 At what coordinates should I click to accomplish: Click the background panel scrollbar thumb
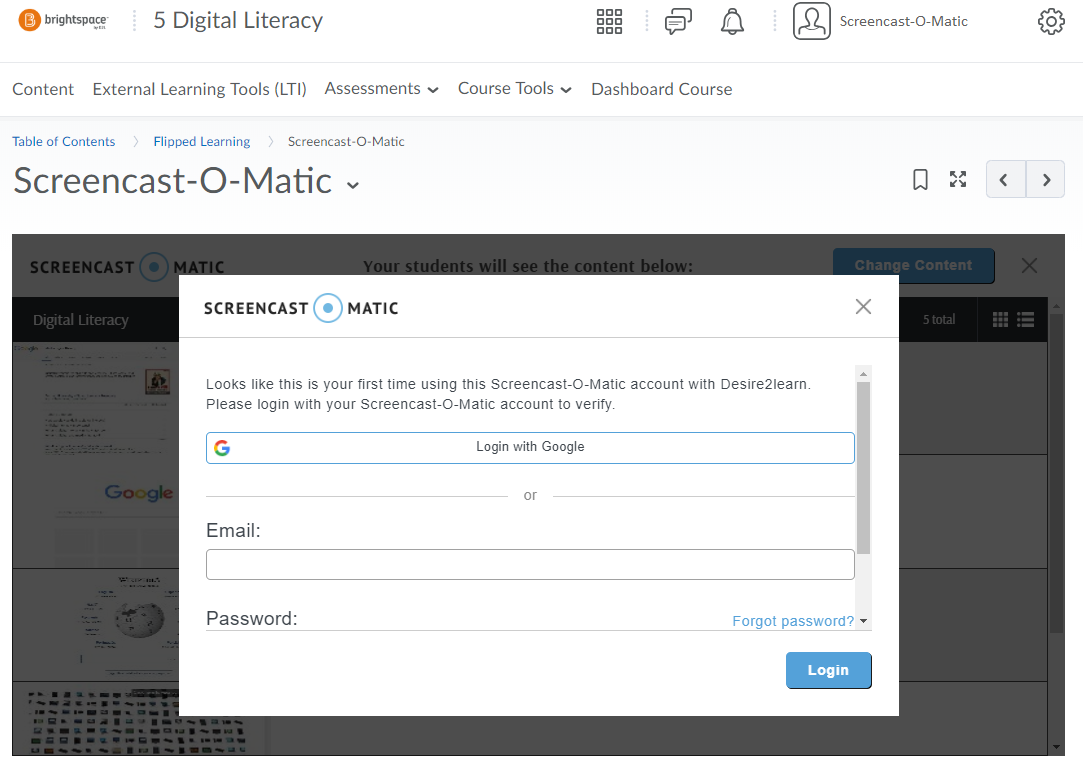(x=1056, y=473)
